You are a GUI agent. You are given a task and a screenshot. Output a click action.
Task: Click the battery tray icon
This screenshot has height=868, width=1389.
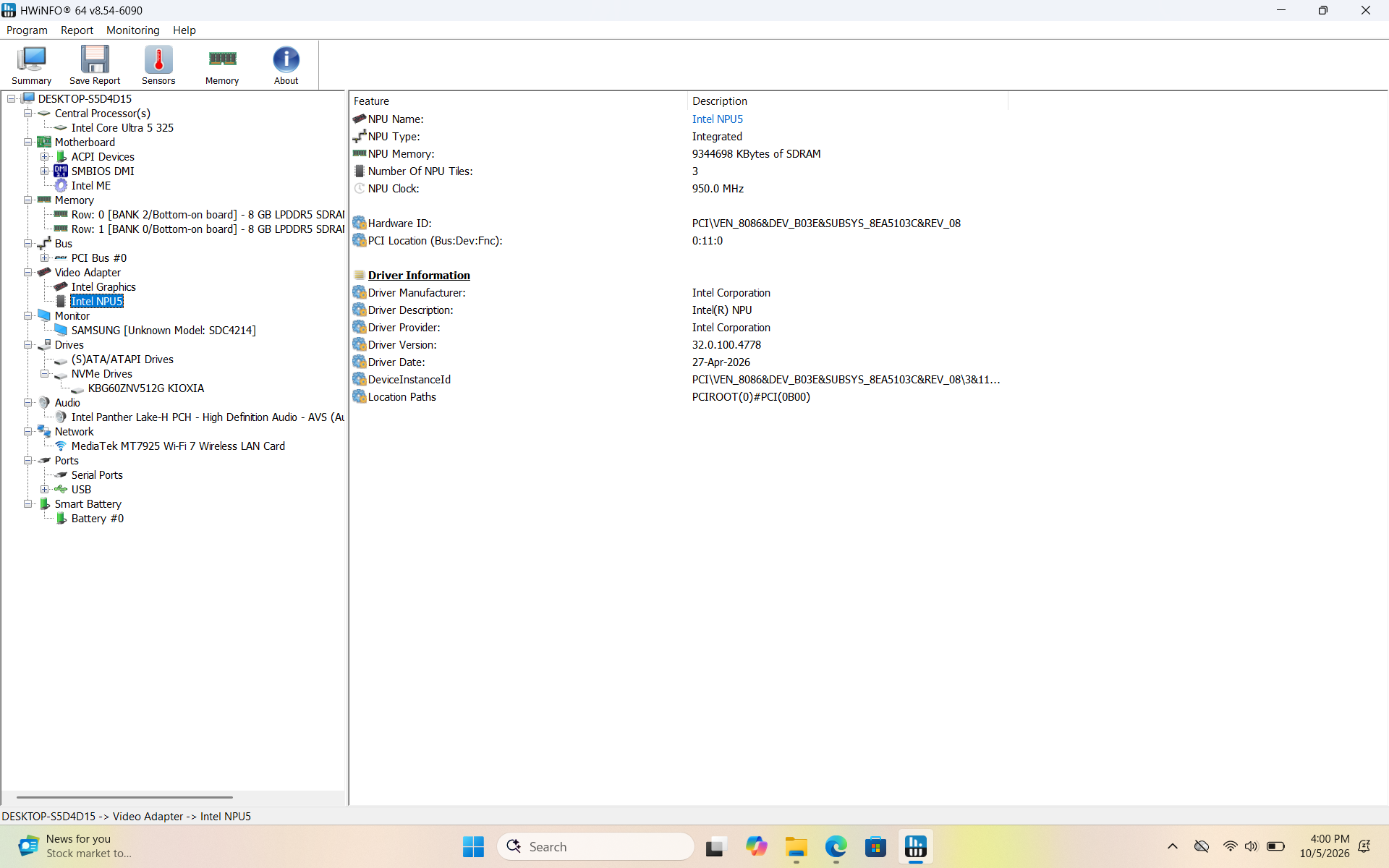coord(1275,846)
